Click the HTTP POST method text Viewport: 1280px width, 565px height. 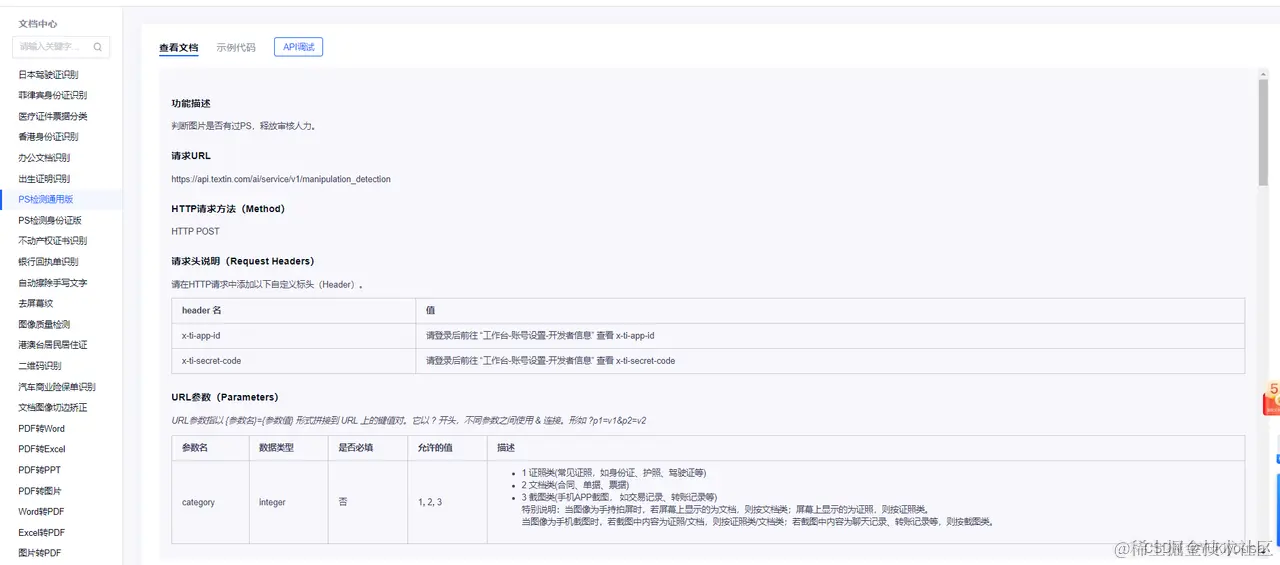[x=195, y=231]
